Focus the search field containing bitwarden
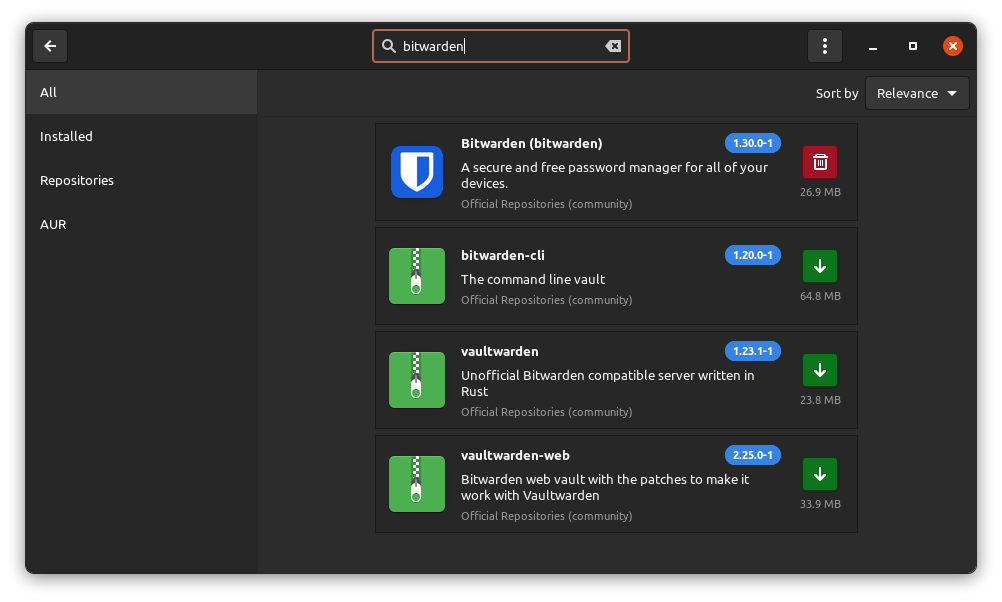Image resolution: width=1002 pixels, height=602 pixels. click(x=501, y=46)
